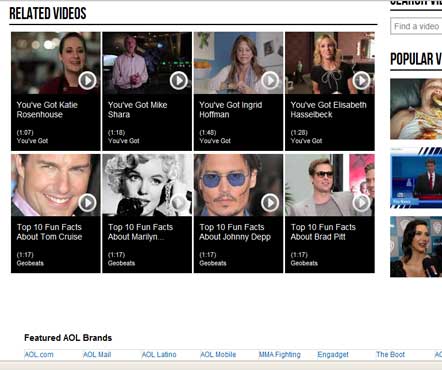Screen dimensions: 442x370
Task: Click the (1:48) duration text
Action: click(x=208, y=132)
